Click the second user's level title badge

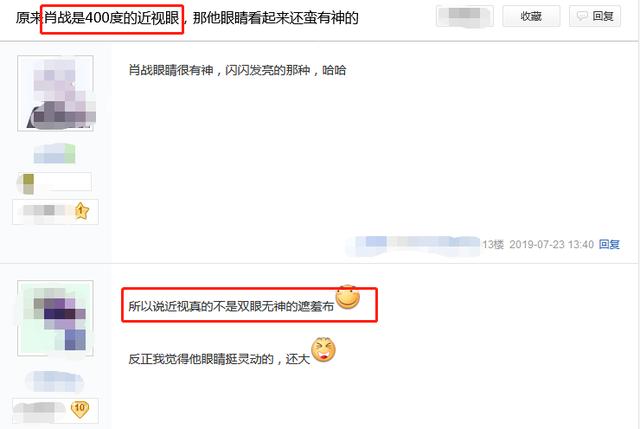[x=56, y=411]
